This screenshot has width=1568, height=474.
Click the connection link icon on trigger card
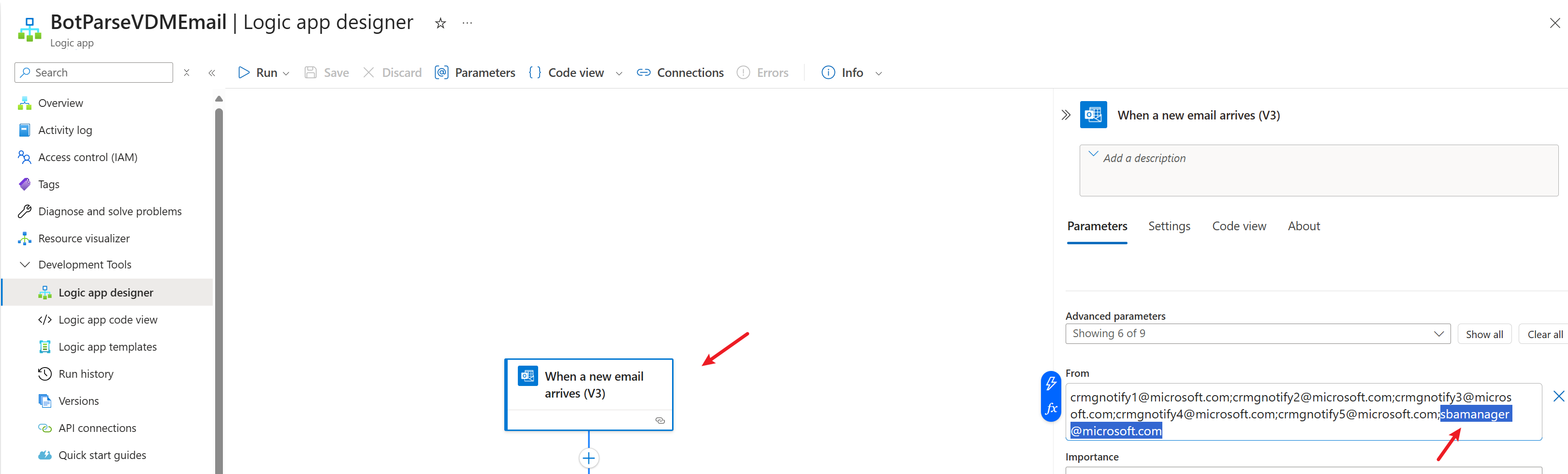(x=660, y=420)
